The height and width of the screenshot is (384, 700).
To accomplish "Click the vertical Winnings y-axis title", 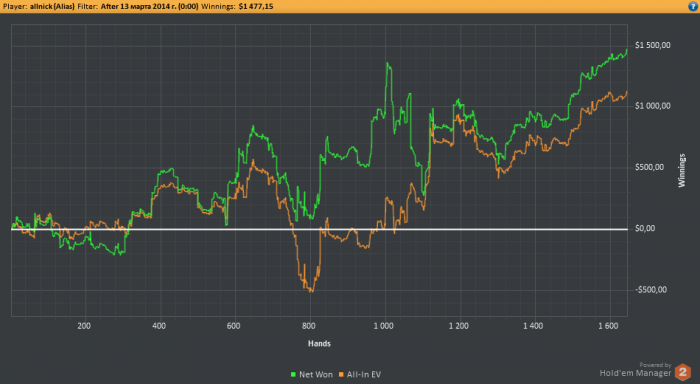I will 682,170.
